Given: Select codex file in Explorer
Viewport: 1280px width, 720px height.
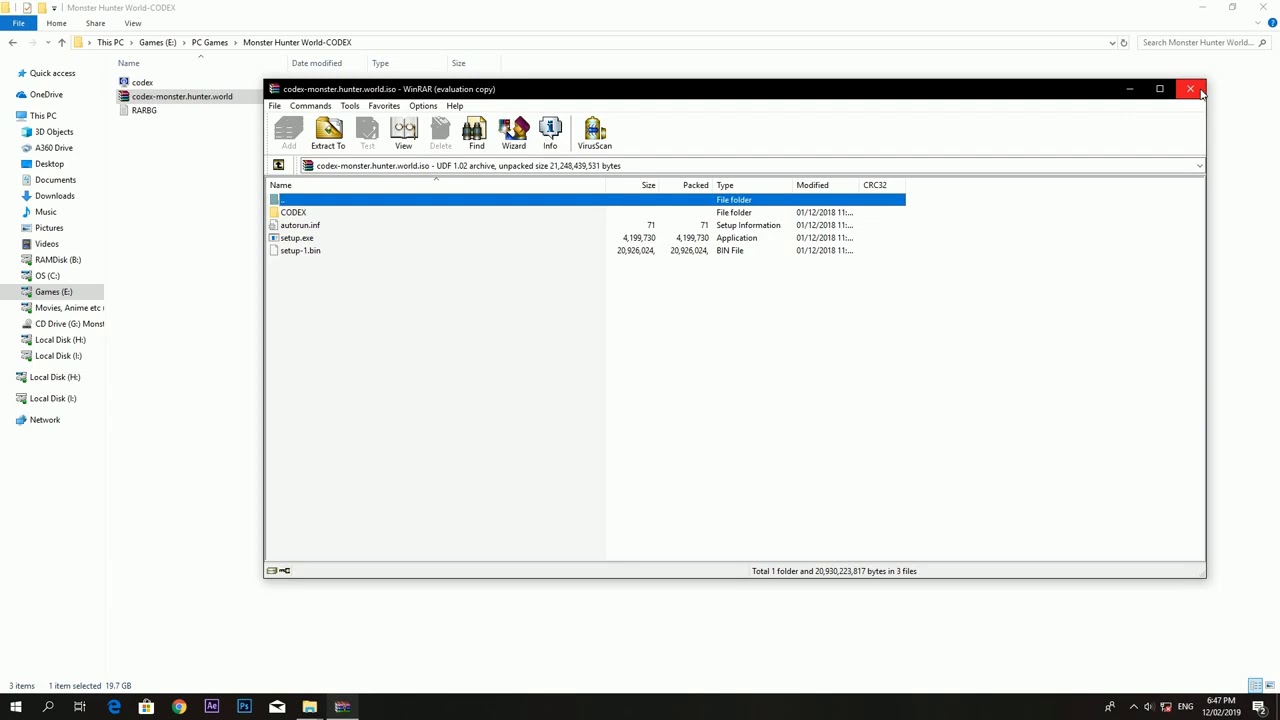Looking at the screenshot, I should click(x=142, y=82).
